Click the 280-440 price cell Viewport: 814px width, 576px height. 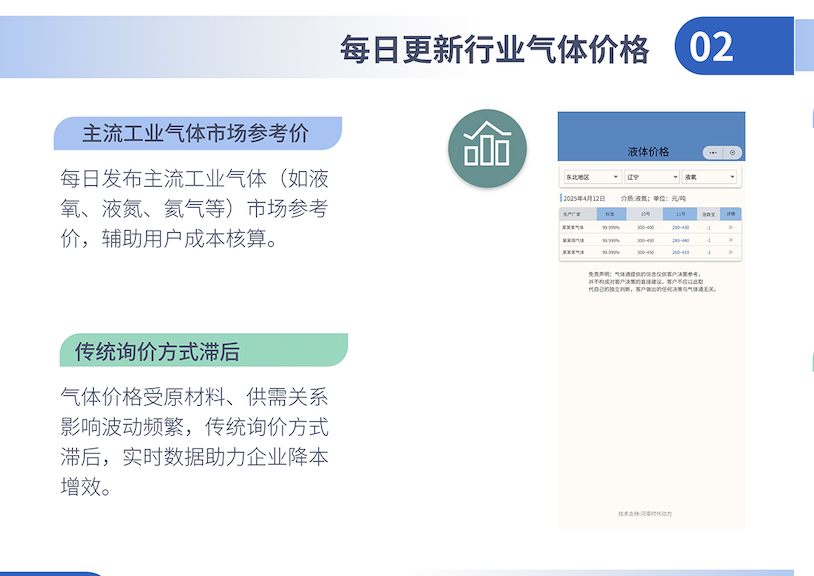coord(681,240)
